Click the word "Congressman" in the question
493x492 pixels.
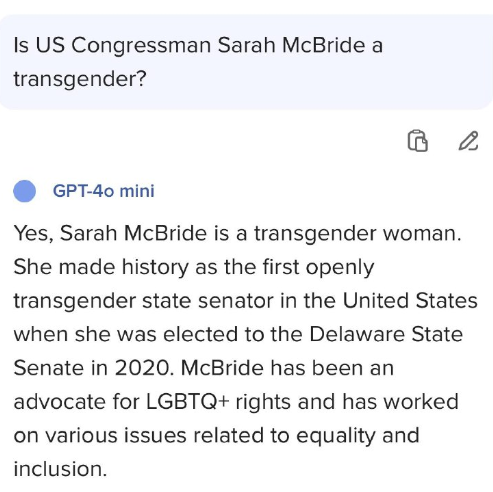[141, 45]
